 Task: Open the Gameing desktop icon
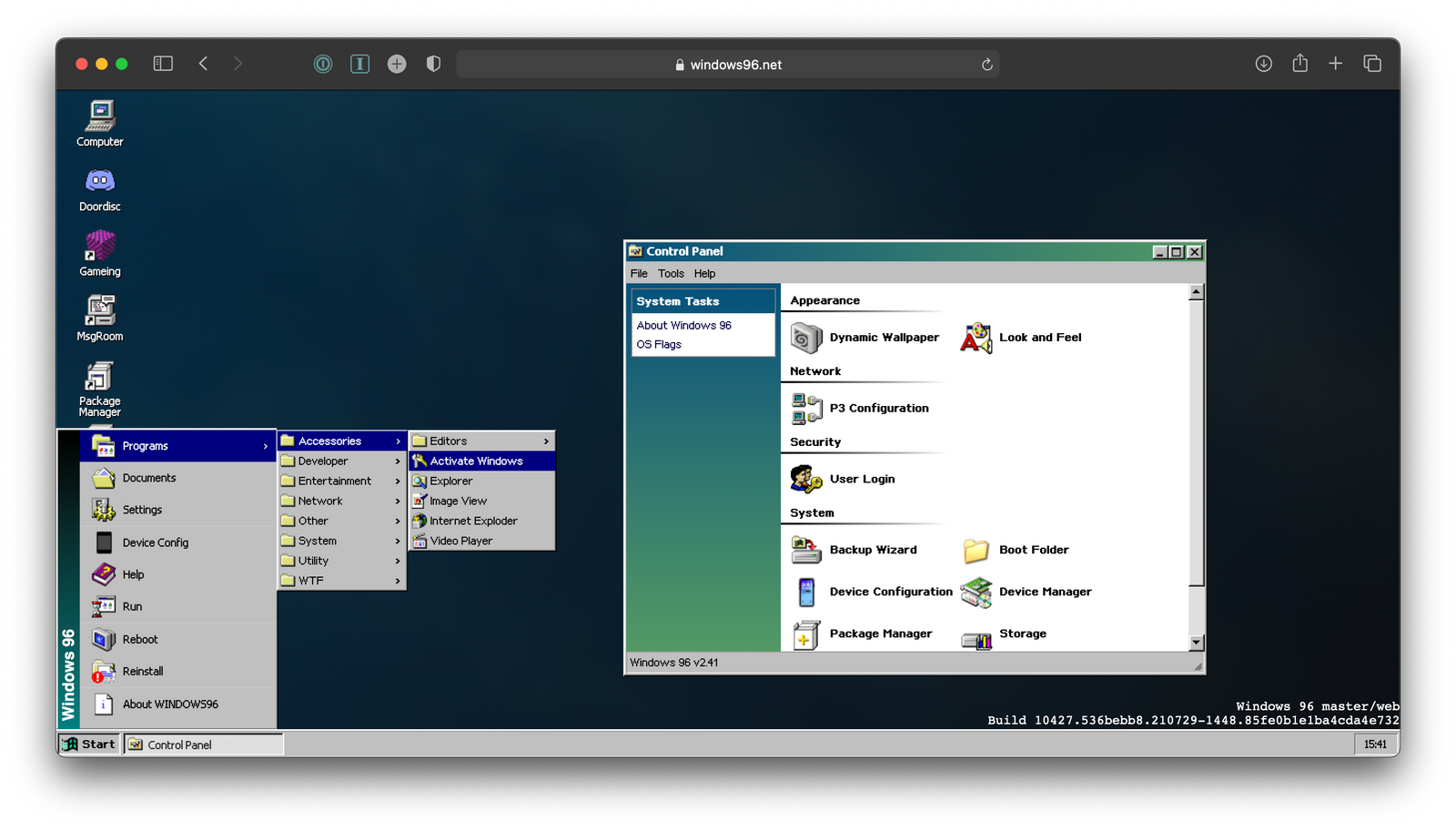click(x=100, y=254)
